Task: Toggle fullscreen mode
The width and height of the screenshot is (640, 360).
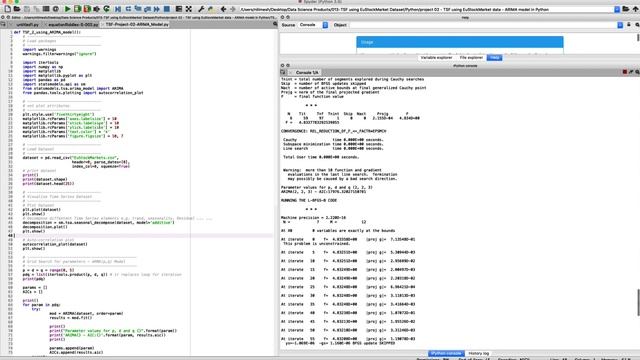Action: (189, 9)
